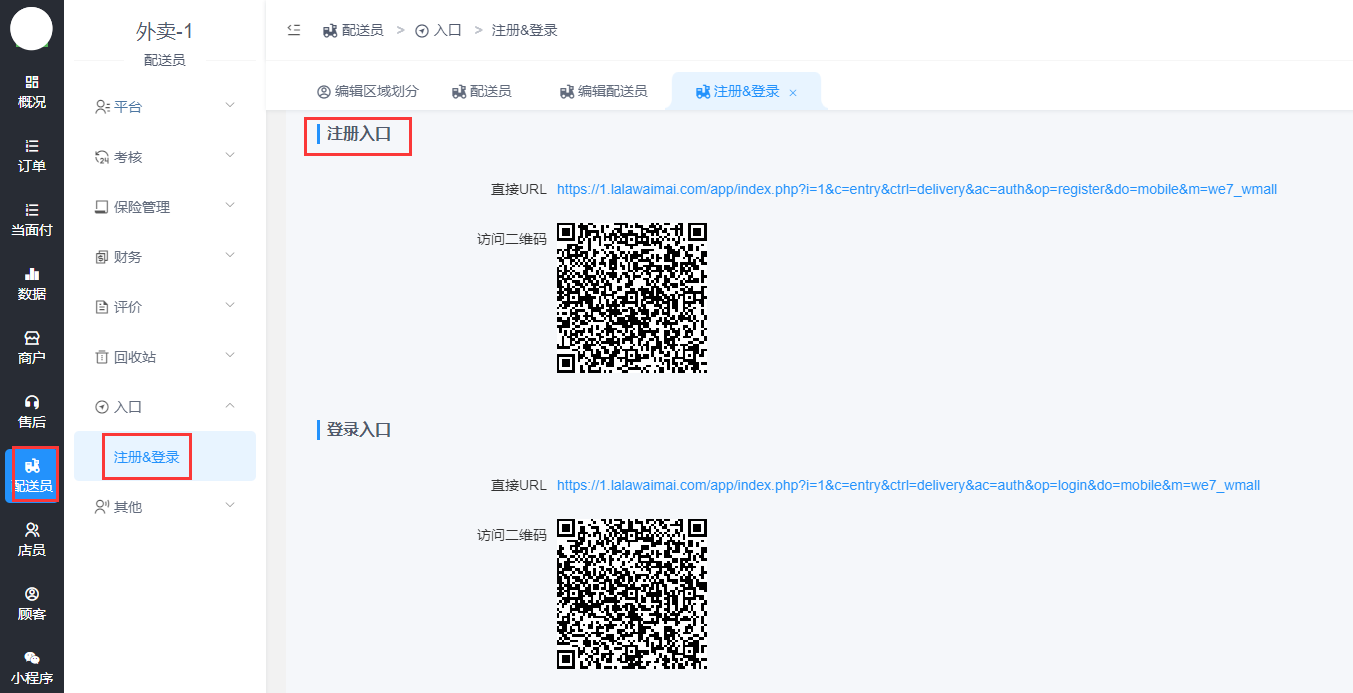
Task: Select the 配送员 delivery truck icon in sidebar
Action: coord(32,466)
